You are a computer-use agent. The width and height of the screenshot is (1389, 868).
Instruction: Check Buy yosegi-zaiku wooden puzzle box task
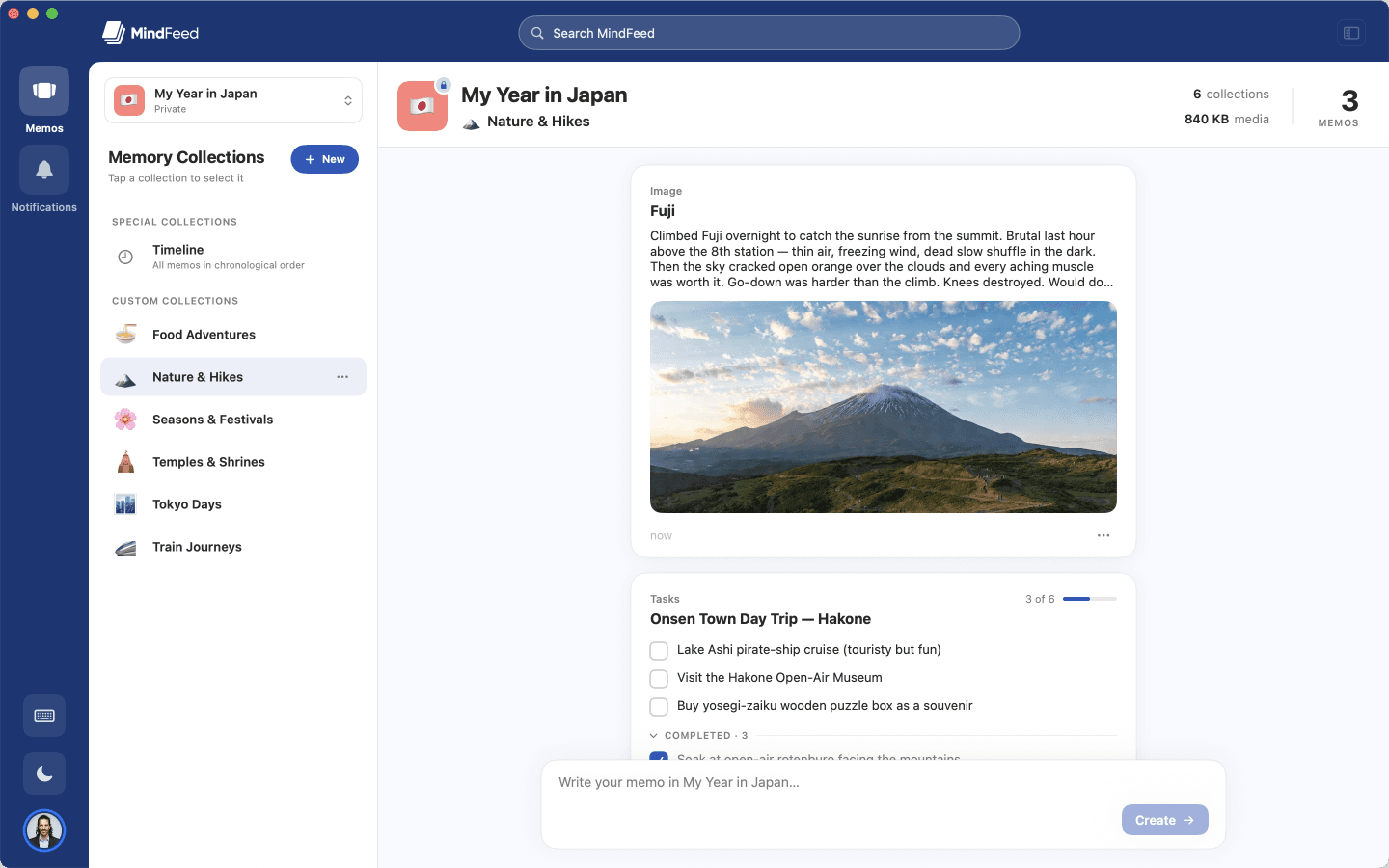[x=659, y=707]
